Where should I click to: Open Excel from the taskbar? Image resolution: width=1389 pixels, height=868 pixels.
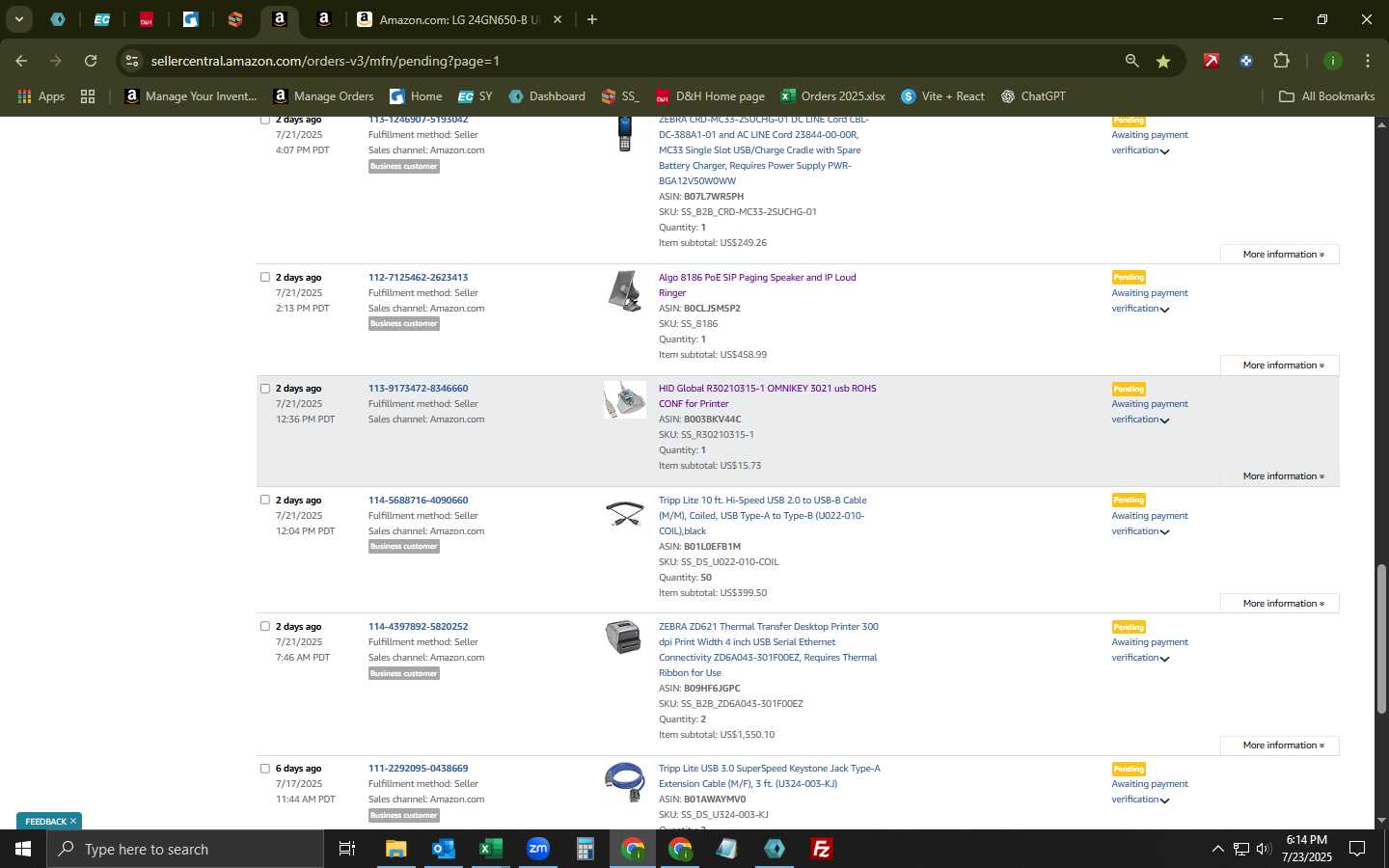490,849
